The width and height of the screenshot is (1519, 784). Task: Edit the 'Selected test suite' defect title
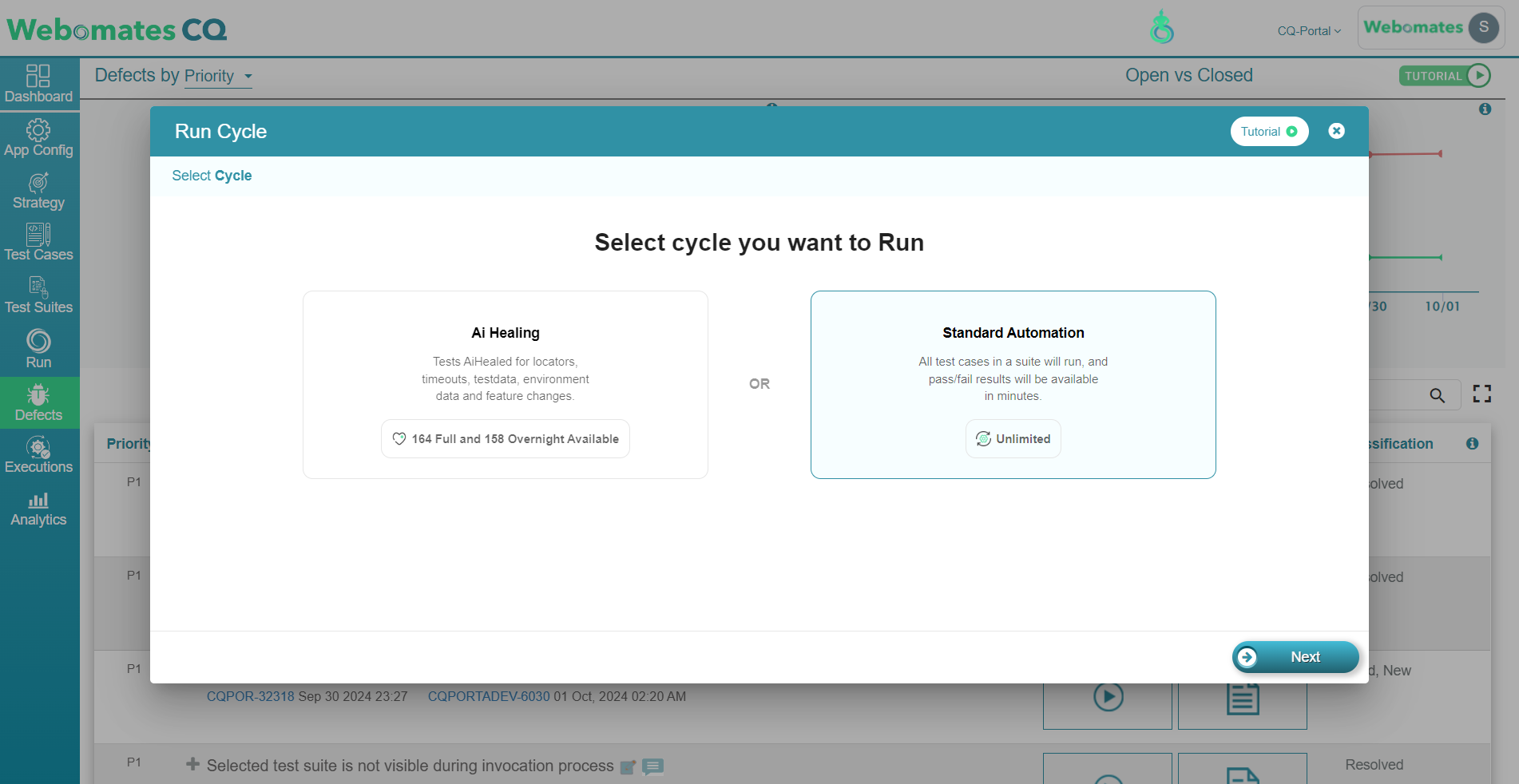(x=628, y=767)
